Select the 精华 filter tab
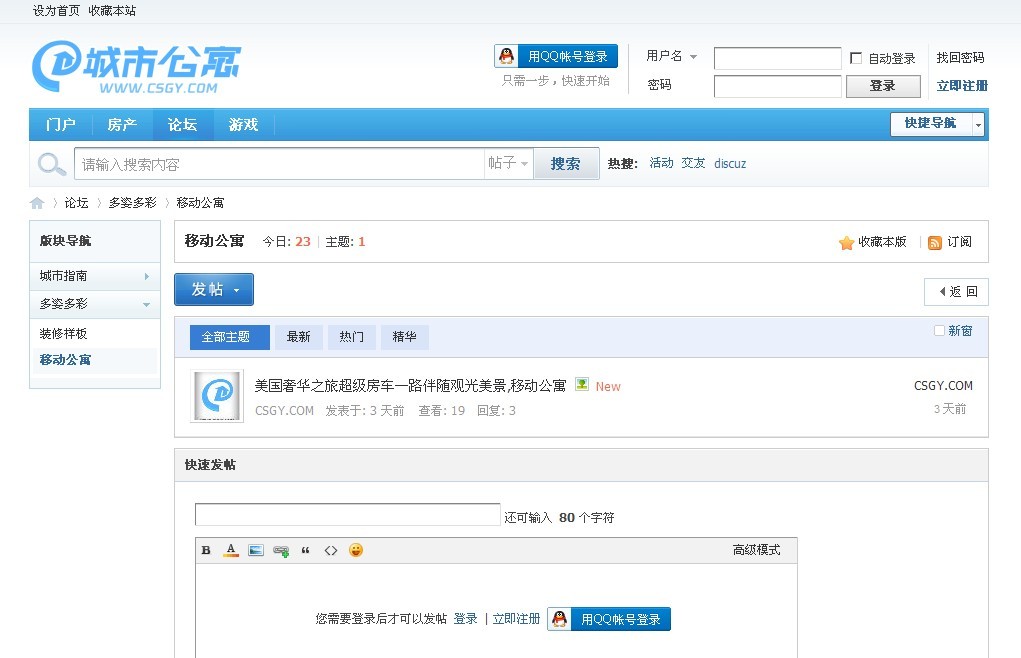 (404, 337)
